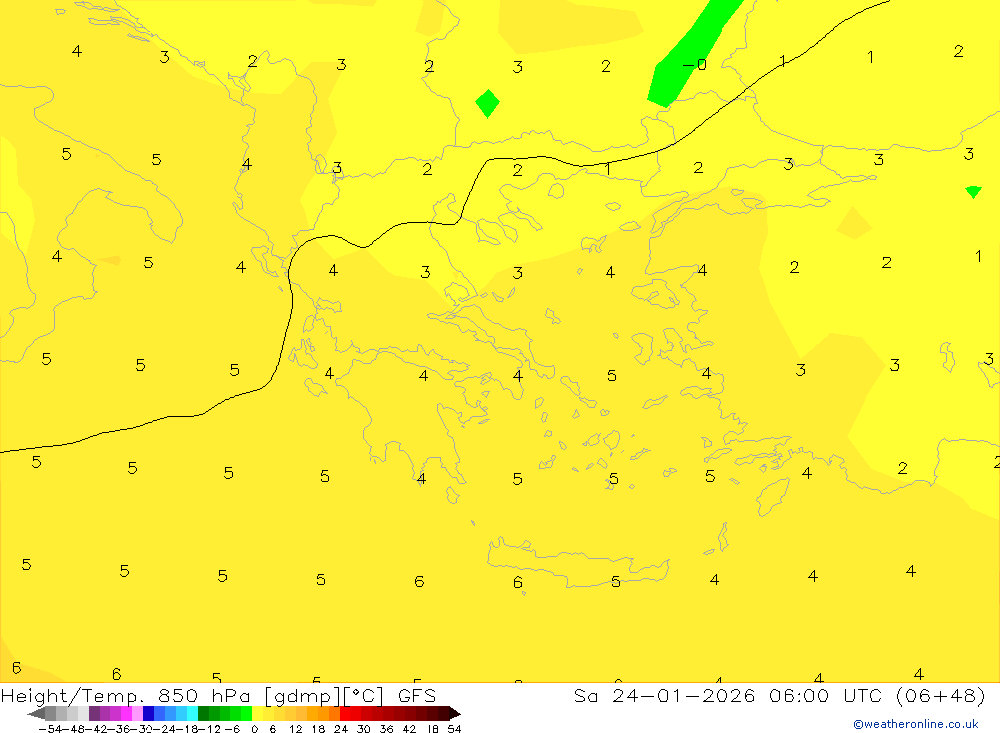Click the '06:00 UTC' time text

point(825,695)
